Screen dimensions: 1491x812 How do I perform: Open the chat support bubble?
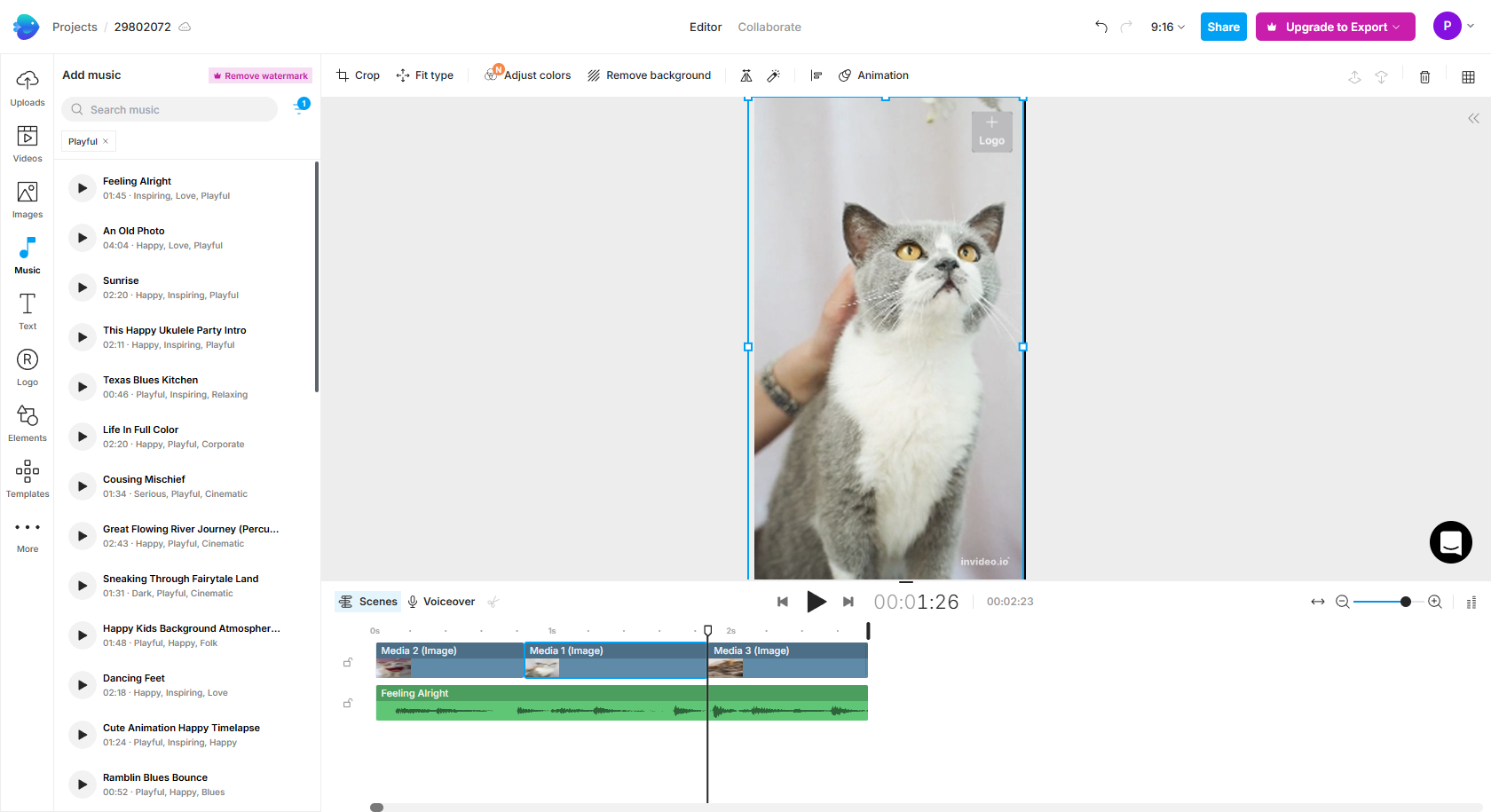tap(1451, 542)
